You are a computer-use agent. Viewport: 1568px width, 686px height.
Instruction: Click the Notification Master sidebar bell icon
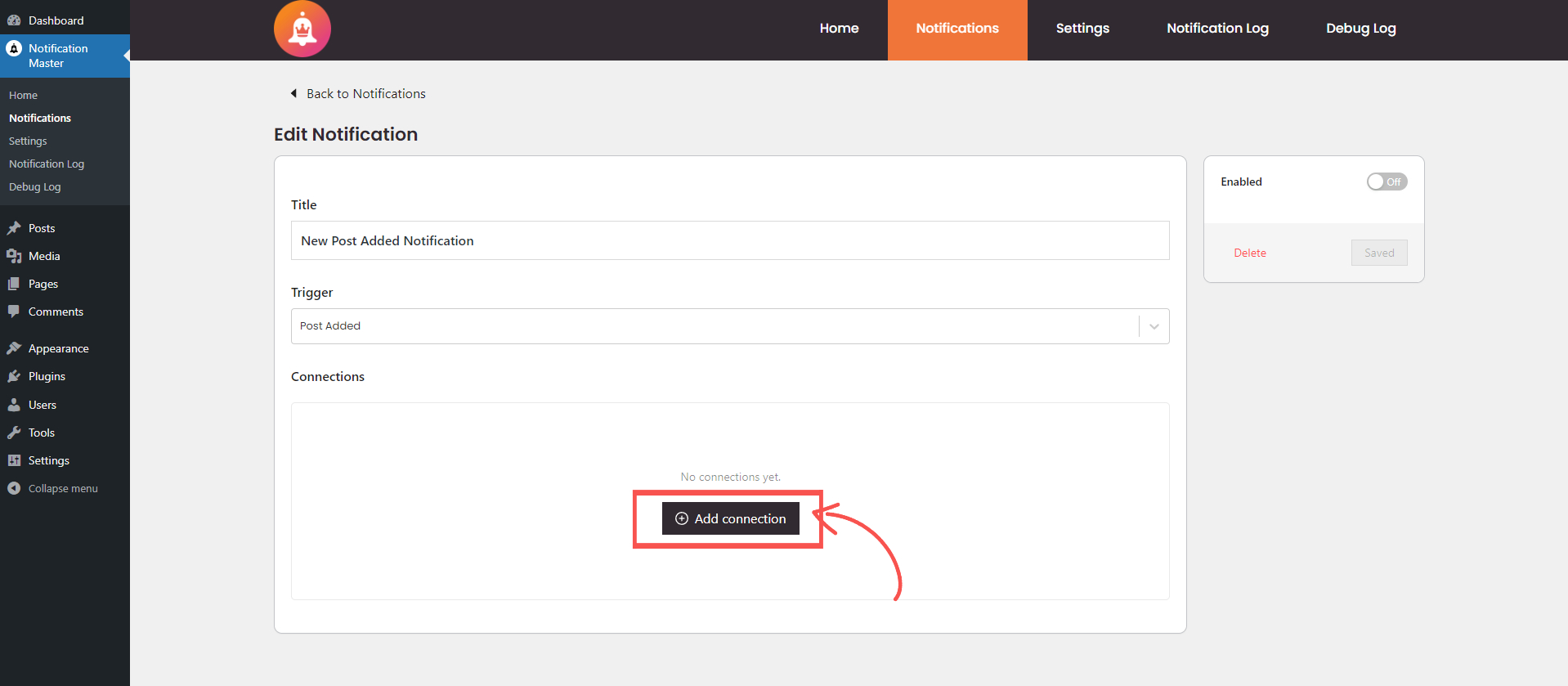[x=14, y=49]
